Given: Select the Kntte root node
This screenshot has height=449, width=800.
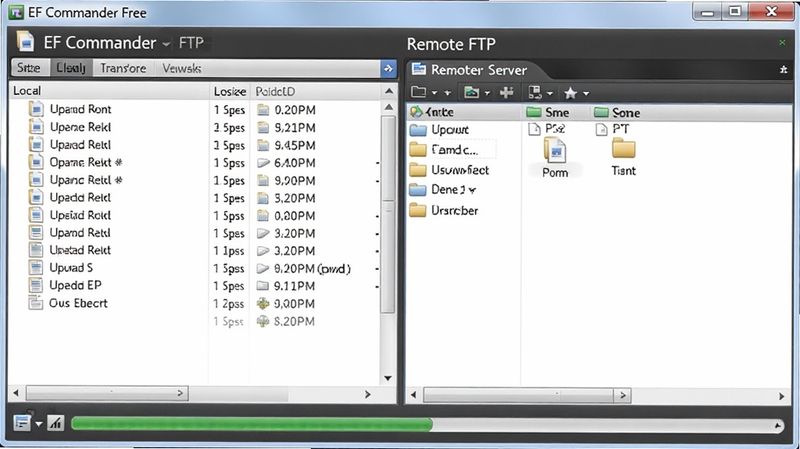Looking at the screenshot, I should [x=433, y=112].
